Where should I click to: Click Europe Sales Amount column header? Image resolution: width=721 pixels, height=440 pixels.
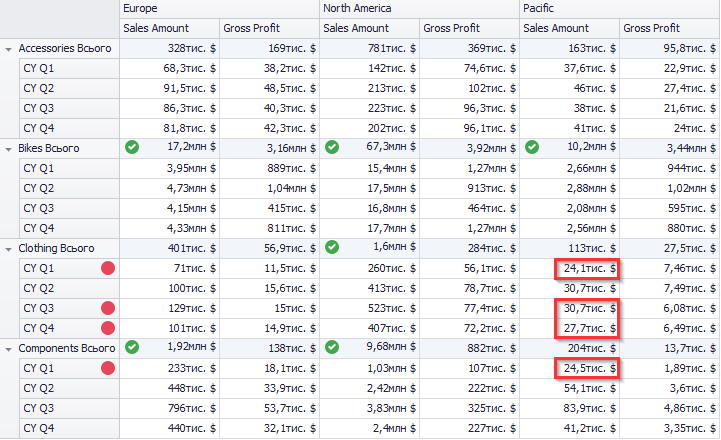pyautogui.click(x=169, y=29)
